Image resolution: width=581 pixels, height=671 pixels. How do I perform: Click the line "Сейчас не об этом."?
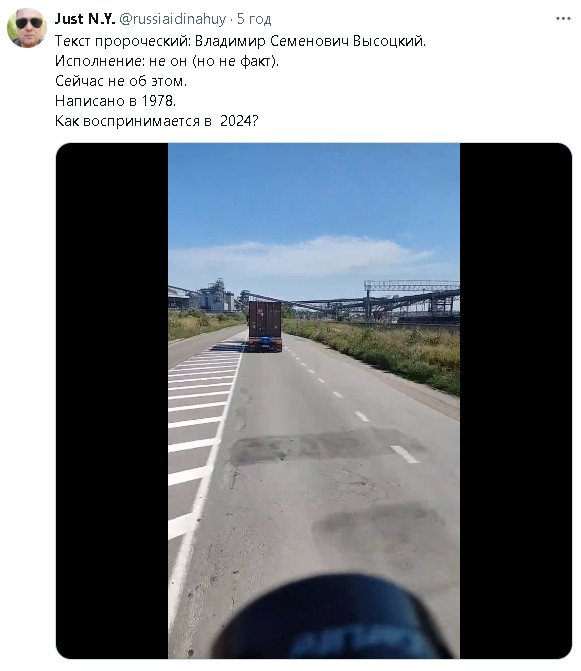point(121,81)
